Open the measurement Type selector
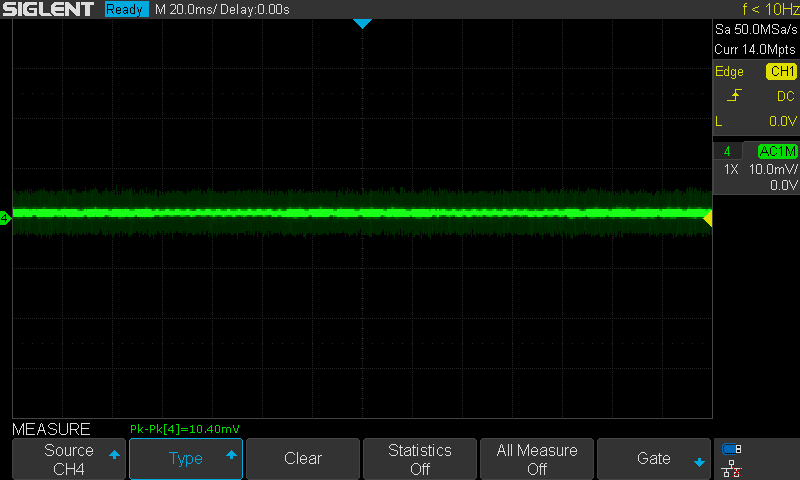800x480 pixels. pos(186,459)
